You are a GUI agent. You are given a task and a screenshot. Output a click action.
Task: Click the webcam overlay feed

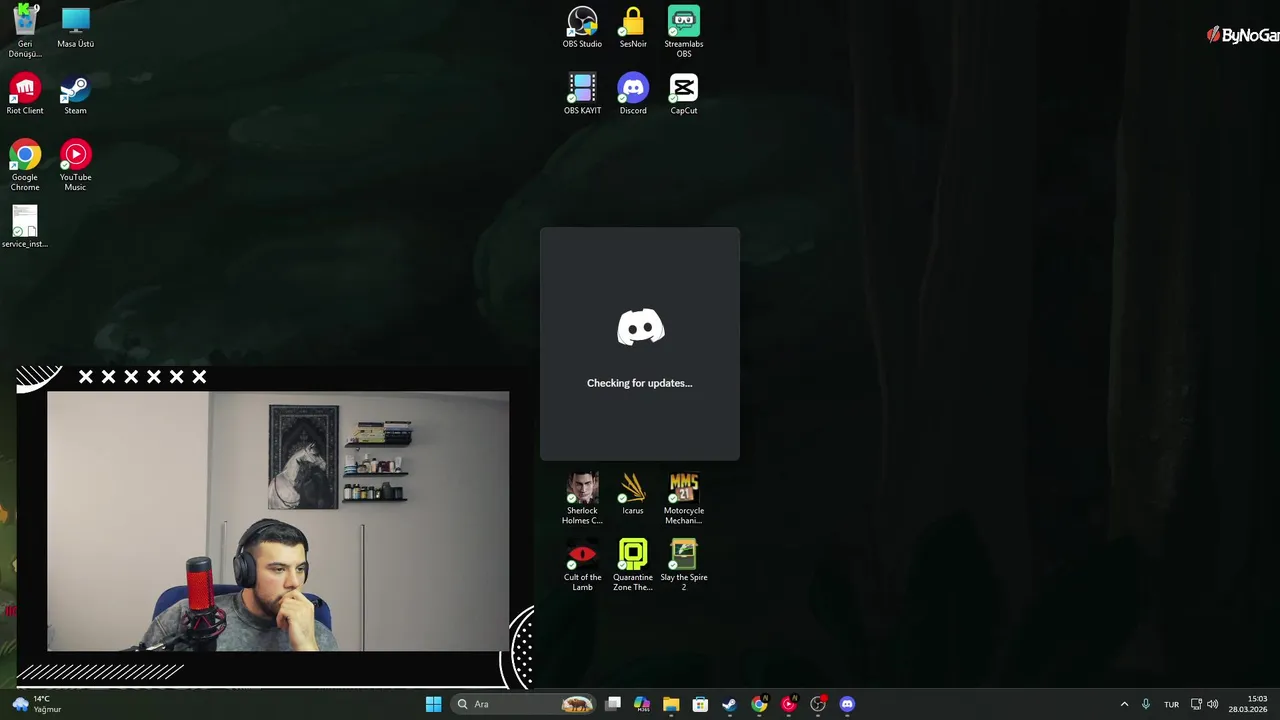point(278,521)
